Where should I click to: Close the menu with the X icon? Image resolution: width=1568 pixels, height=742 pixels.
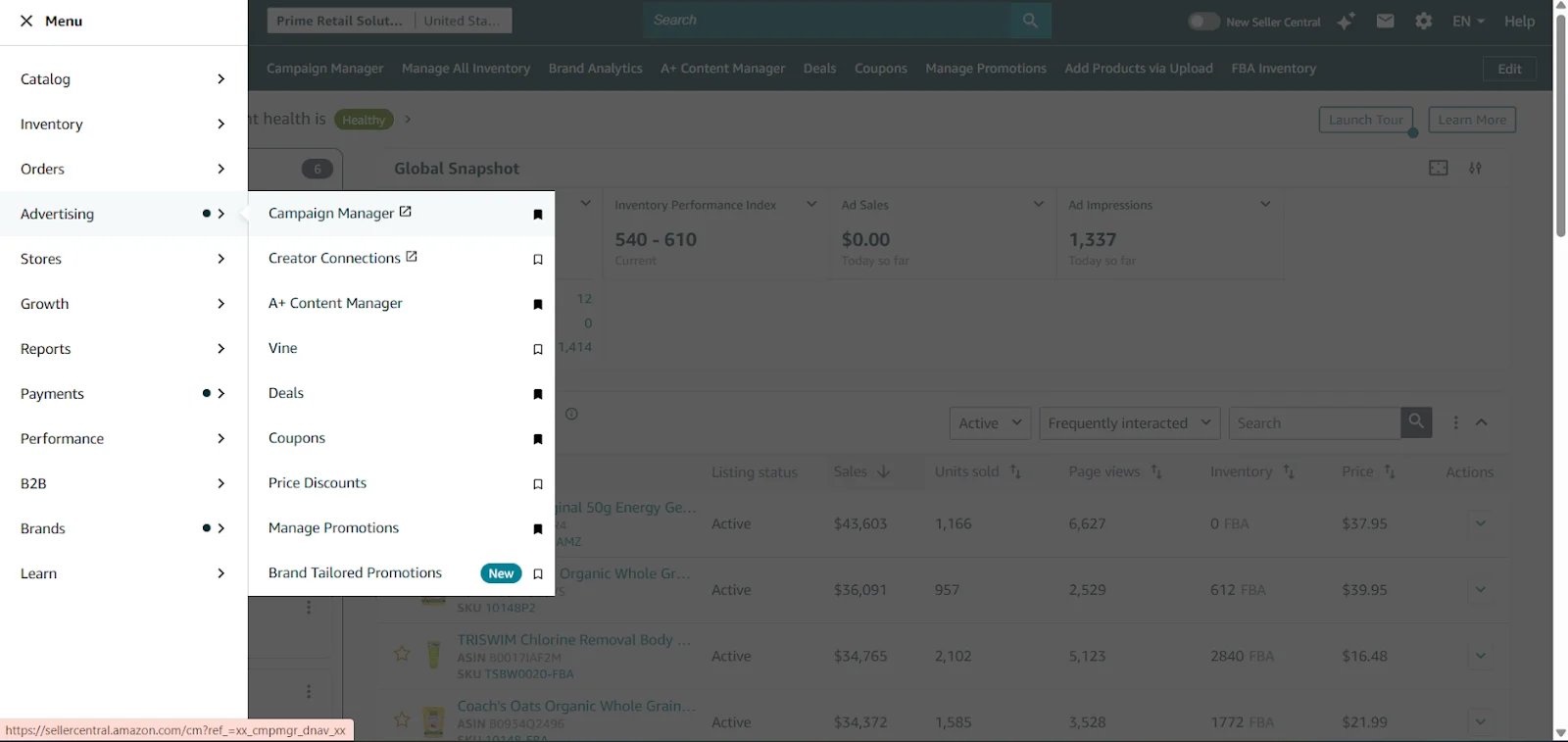click(26, 21)
